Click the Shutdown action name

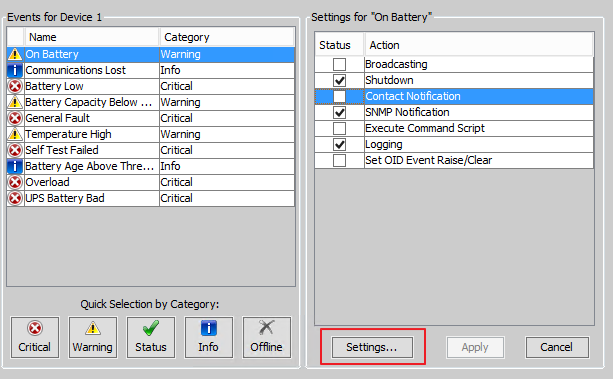(389, 80)
